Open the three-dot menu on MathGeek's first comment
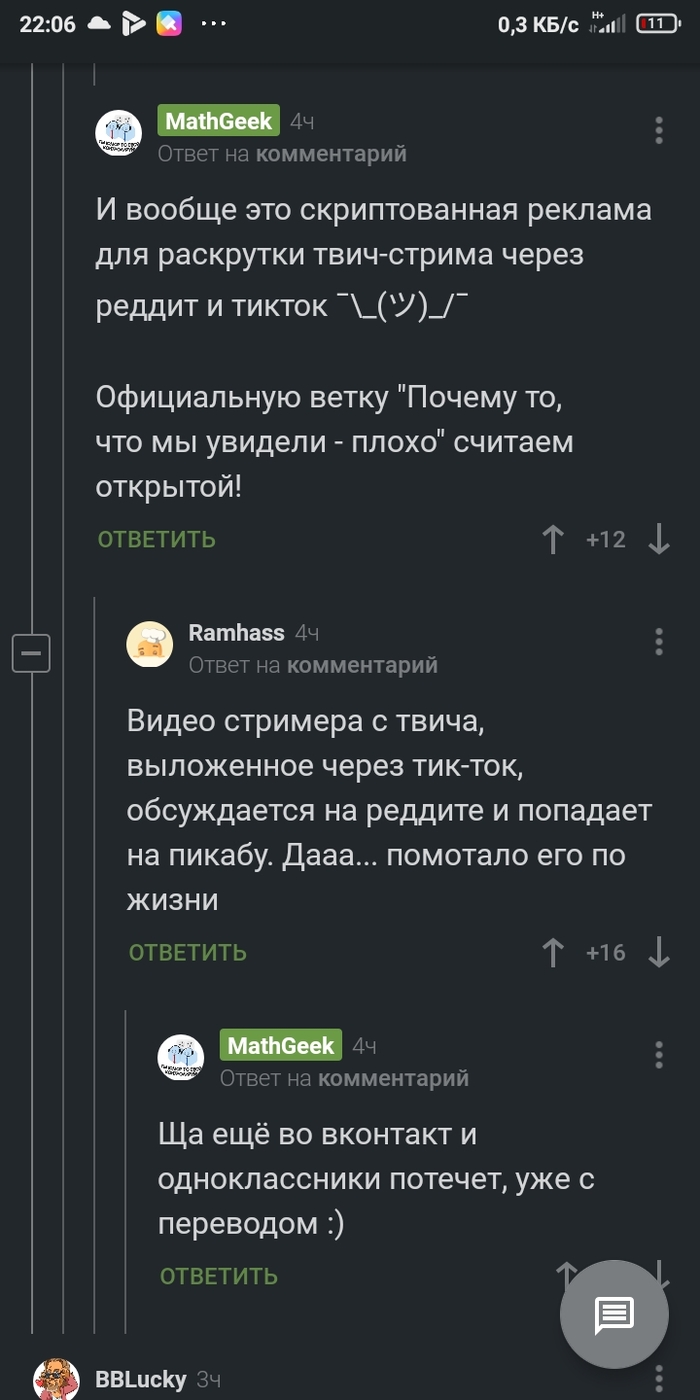This screenshot has width=700, height=1400. 658,130
